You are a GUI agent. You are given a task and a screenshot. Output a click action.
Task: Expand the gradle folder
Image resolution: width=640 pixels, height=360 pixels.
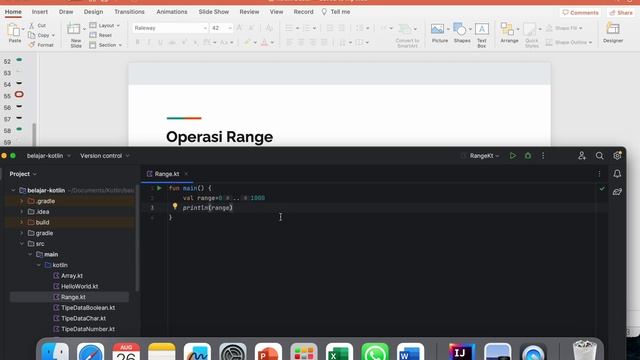pos(22,233)
